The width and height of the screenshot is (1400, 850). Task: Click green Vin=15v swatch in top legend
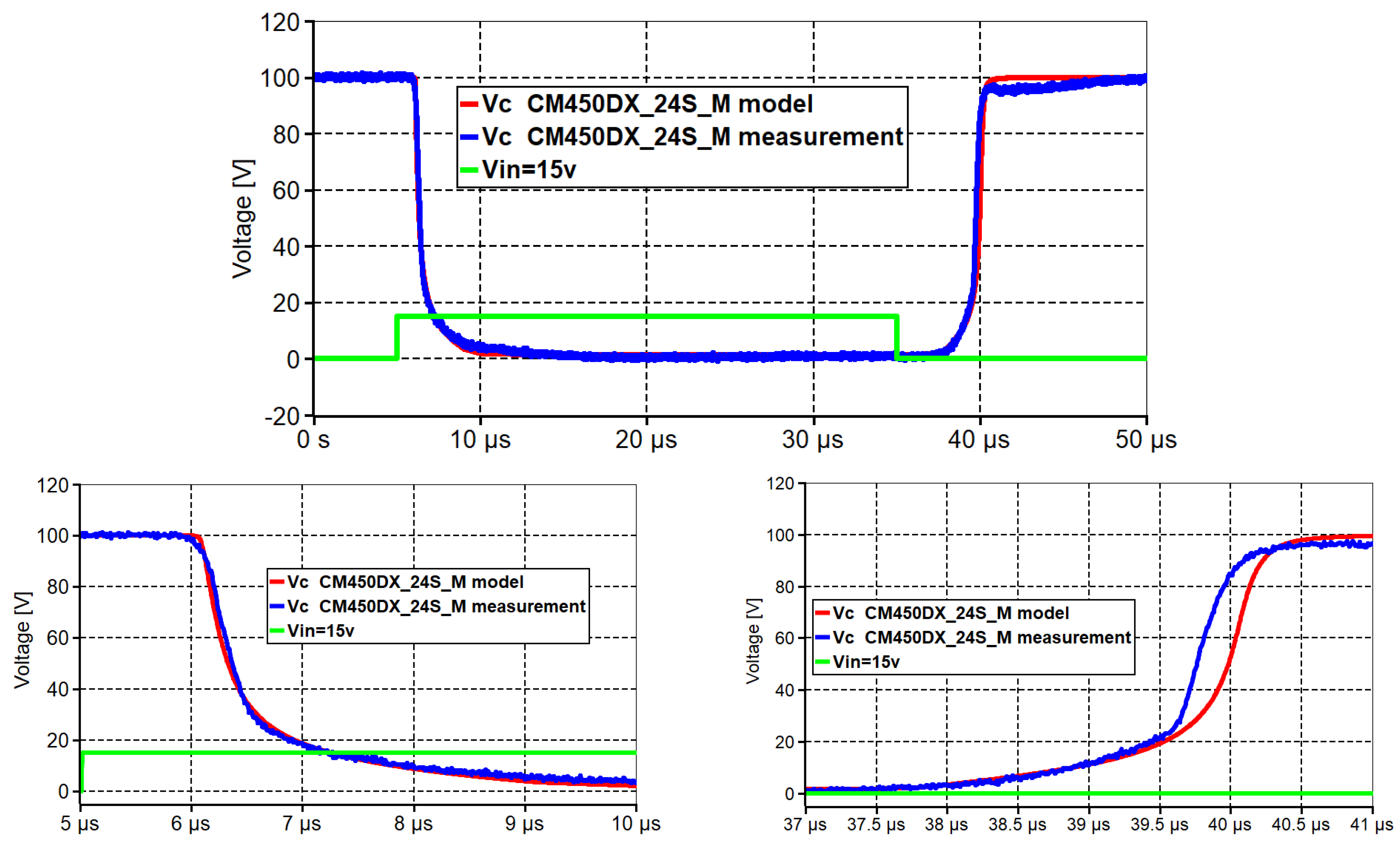click(x=469, y=170)
